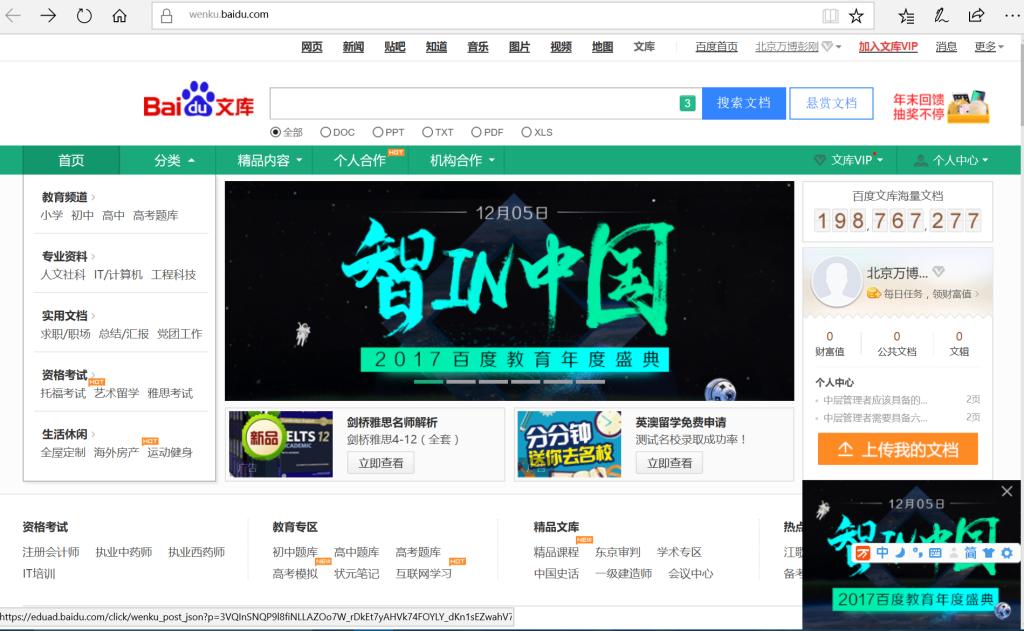
Task: Click the green 3 badge in search box
Action: [687, 103]
